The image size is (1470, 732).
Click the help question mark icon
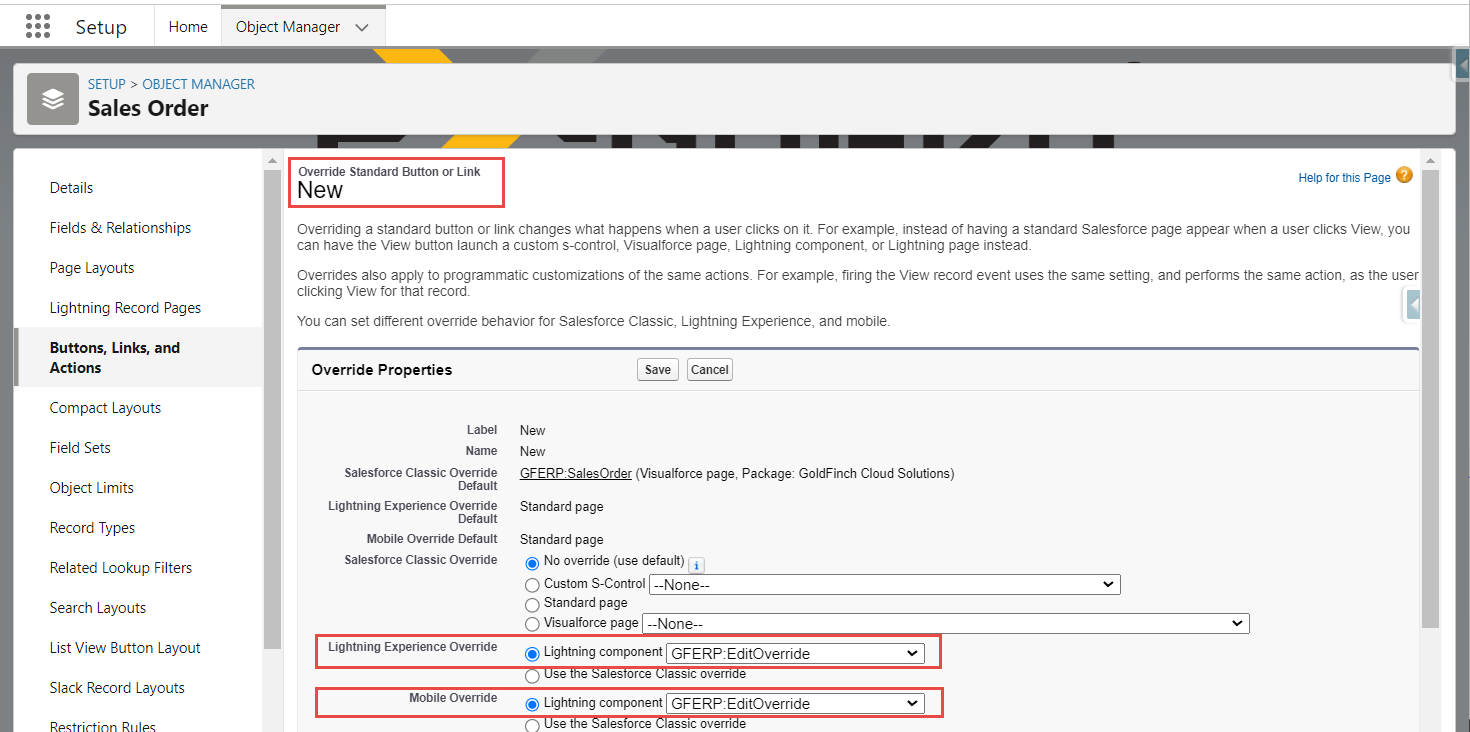(x=1404, y=175)
